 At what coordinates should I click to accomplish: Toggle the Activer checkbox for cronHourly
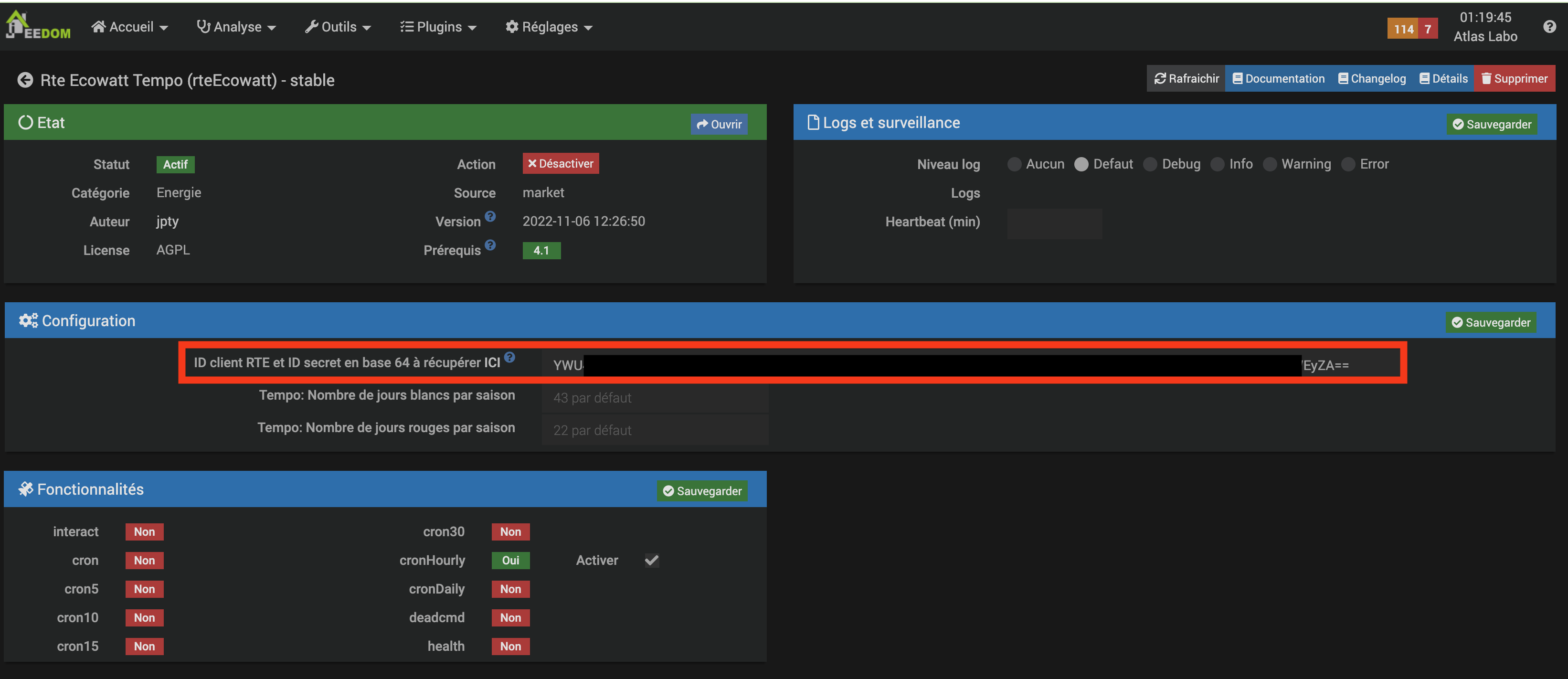tap(651, 560)
